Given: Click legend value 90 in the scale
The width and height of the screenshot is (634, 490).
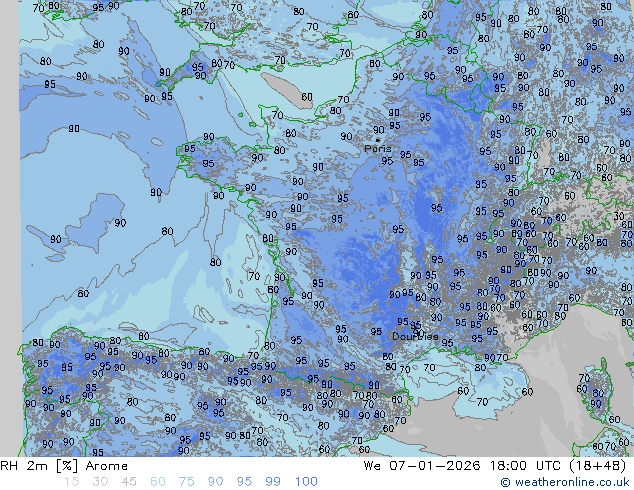Looking at the screenshot, I should pos(215,482).
